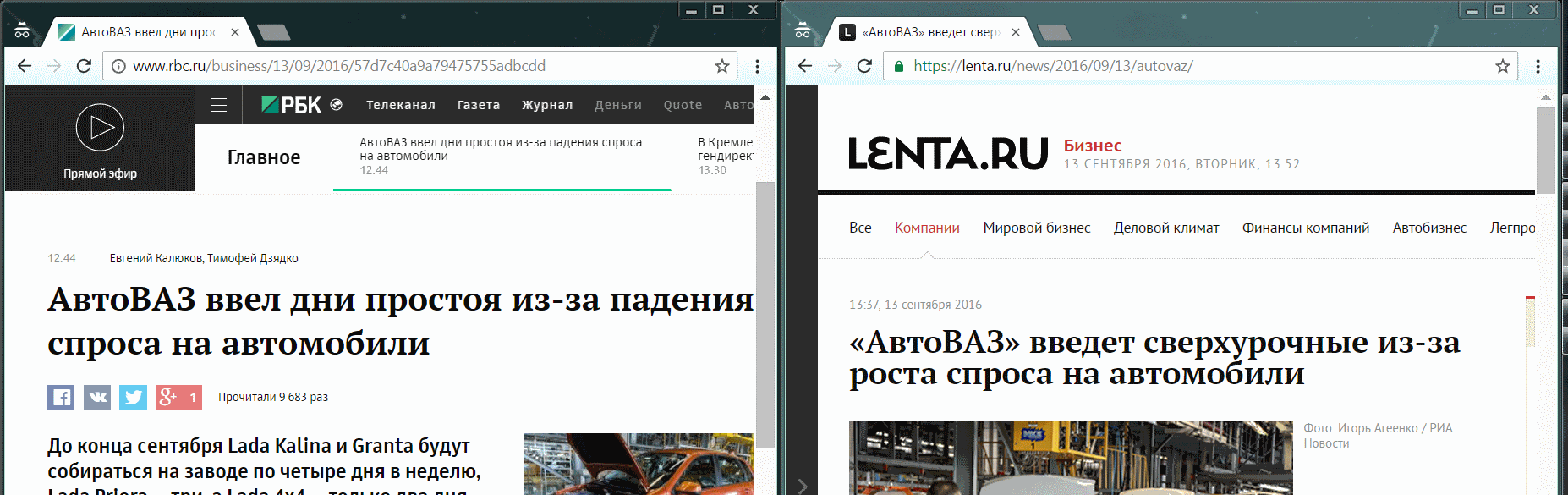This screenshot has height=495, width=1568.
Task: Open the АвтоВАЗ headline in the RBC ticker
Action: point(501,149)
